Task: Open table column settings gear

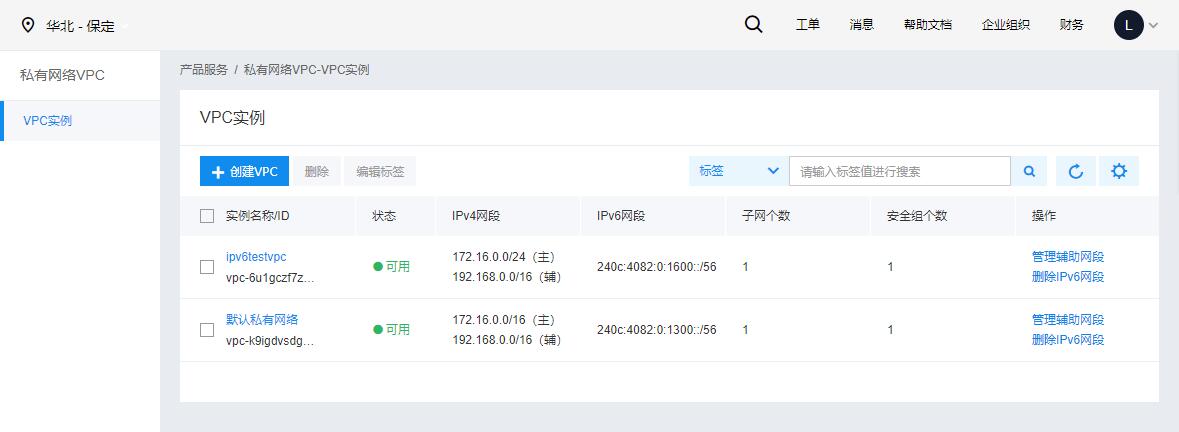Action: click(x=1119, y=171)
